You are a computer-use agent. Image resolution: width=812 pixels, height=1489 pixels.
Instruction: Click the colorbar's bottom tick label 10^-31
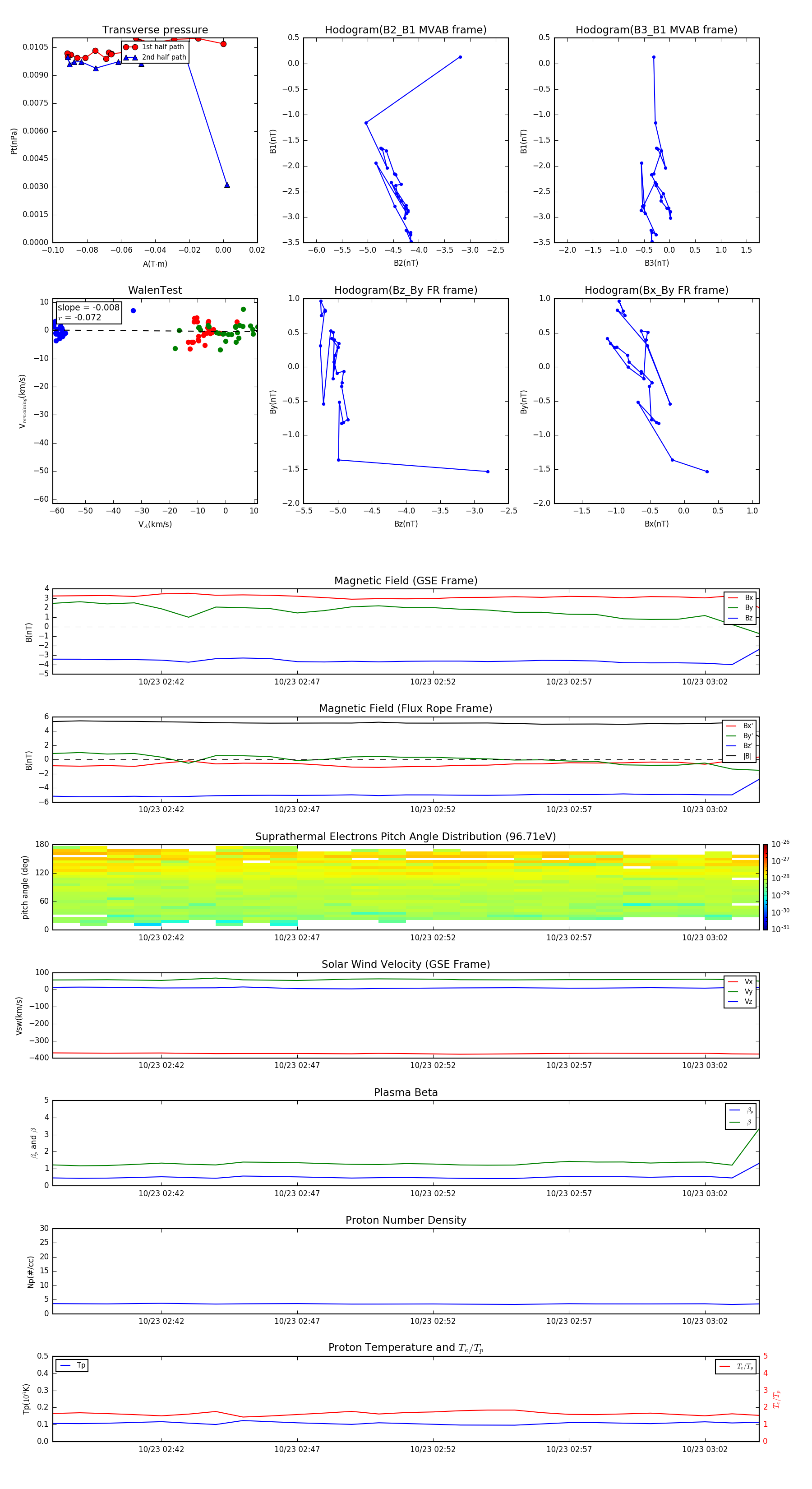point(780,929)
